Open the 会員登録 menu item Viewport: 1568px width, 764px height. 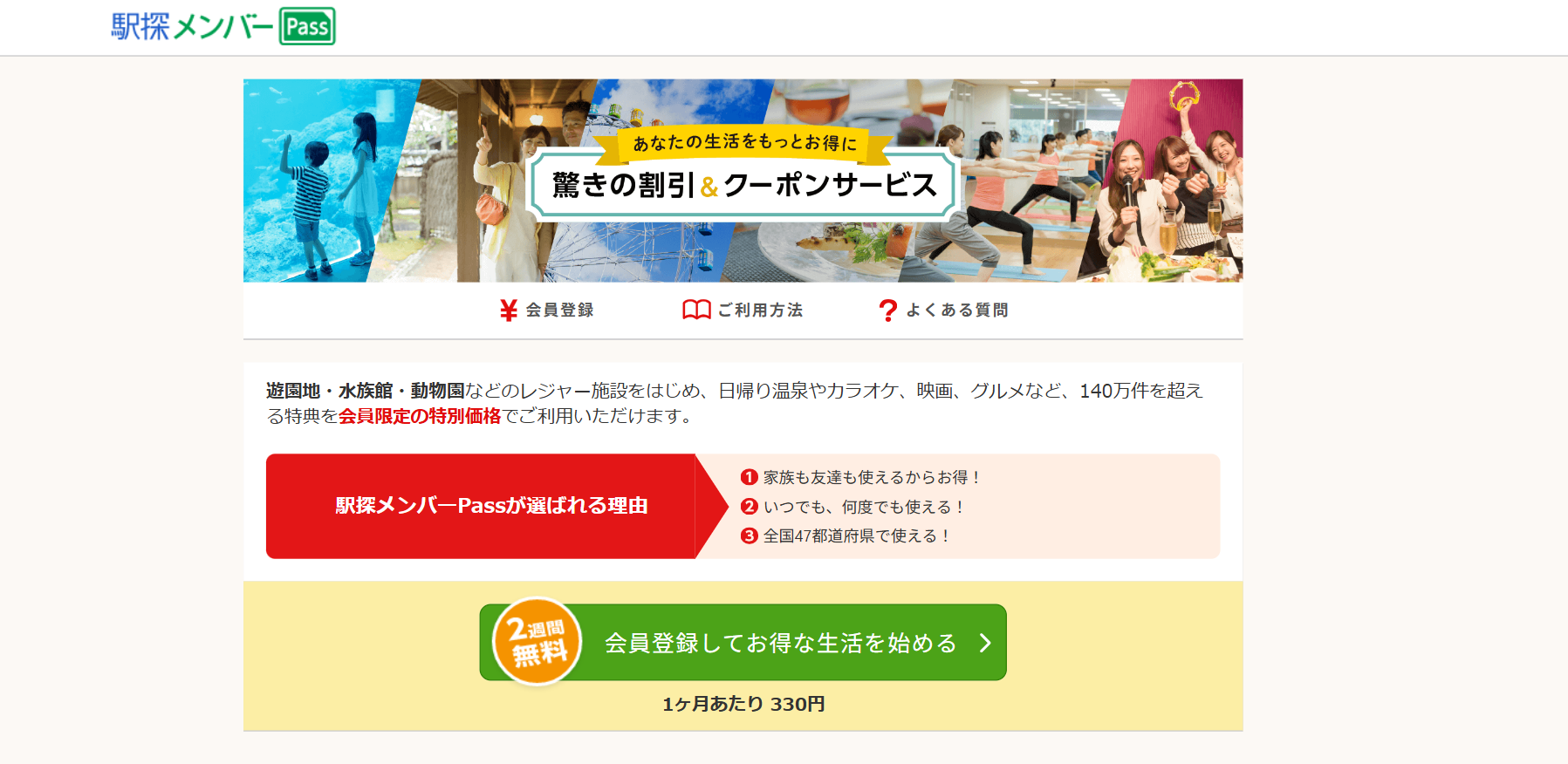pos(547,310)
